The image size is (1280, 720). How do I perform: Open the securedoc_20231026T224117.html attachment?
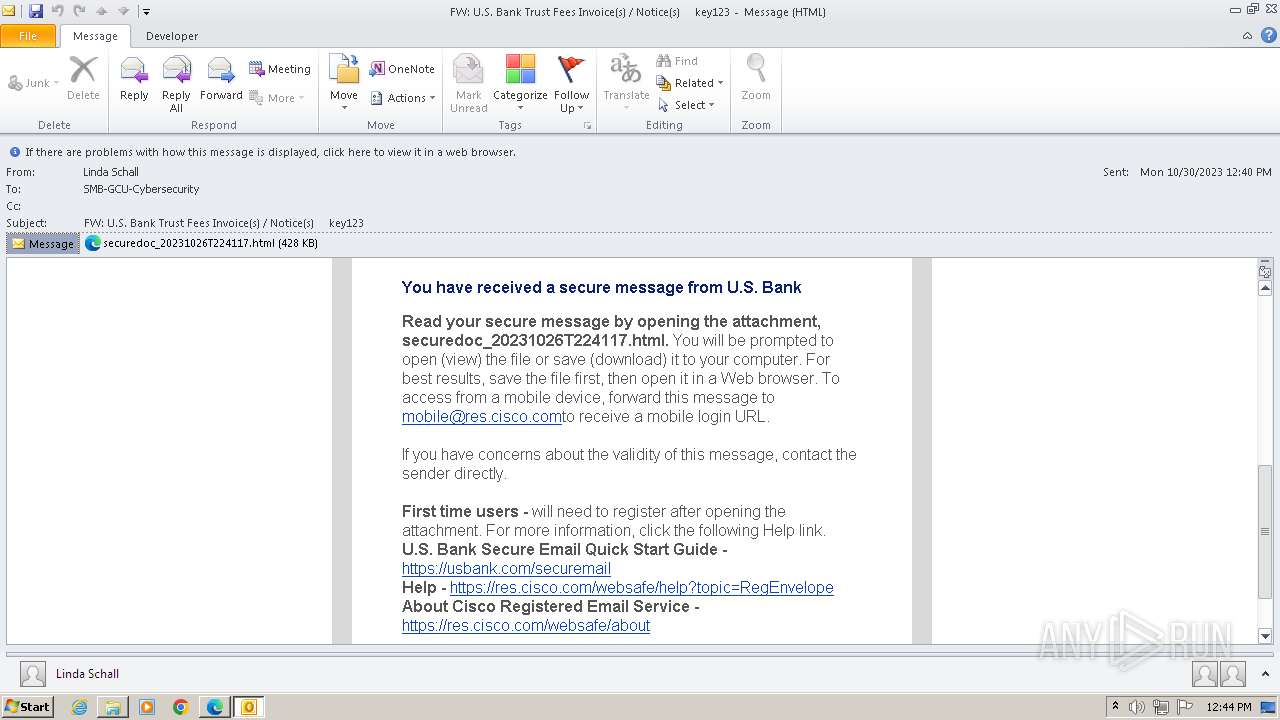[202, 243]
